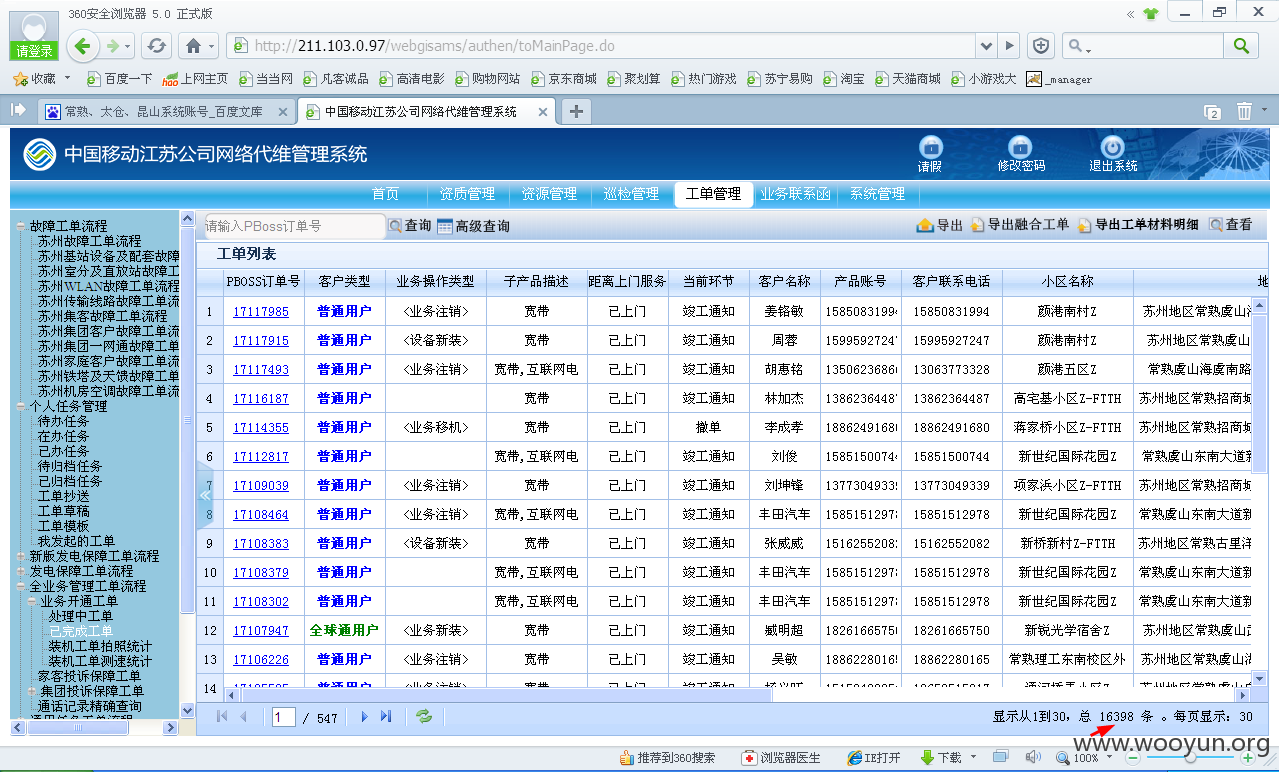Go to browser home page icon
The width and height of the screenshot is (1279, 772).
click(193, 46)
